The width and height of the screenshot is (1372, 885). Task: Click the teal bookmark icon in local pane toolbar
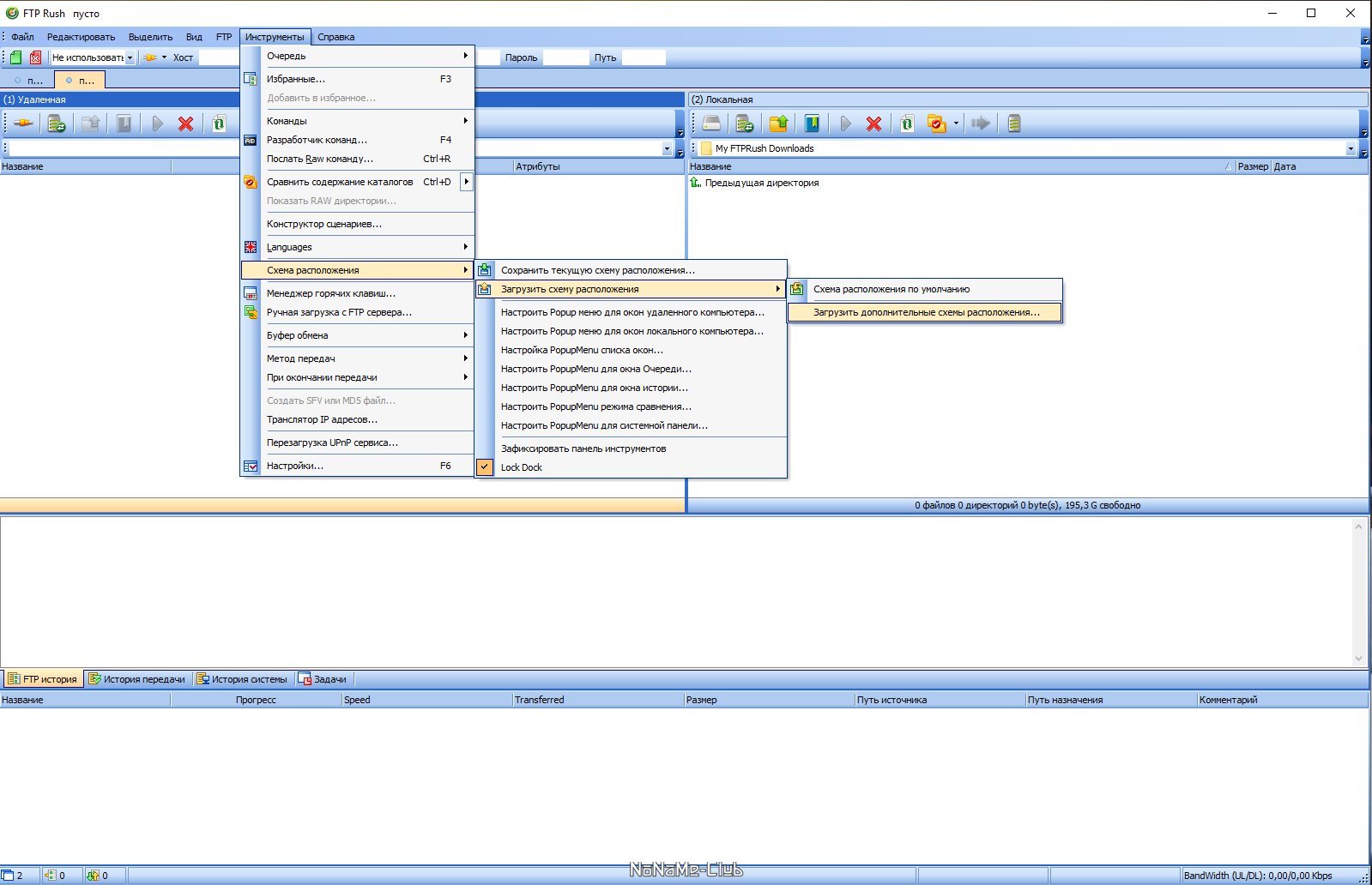812,123
